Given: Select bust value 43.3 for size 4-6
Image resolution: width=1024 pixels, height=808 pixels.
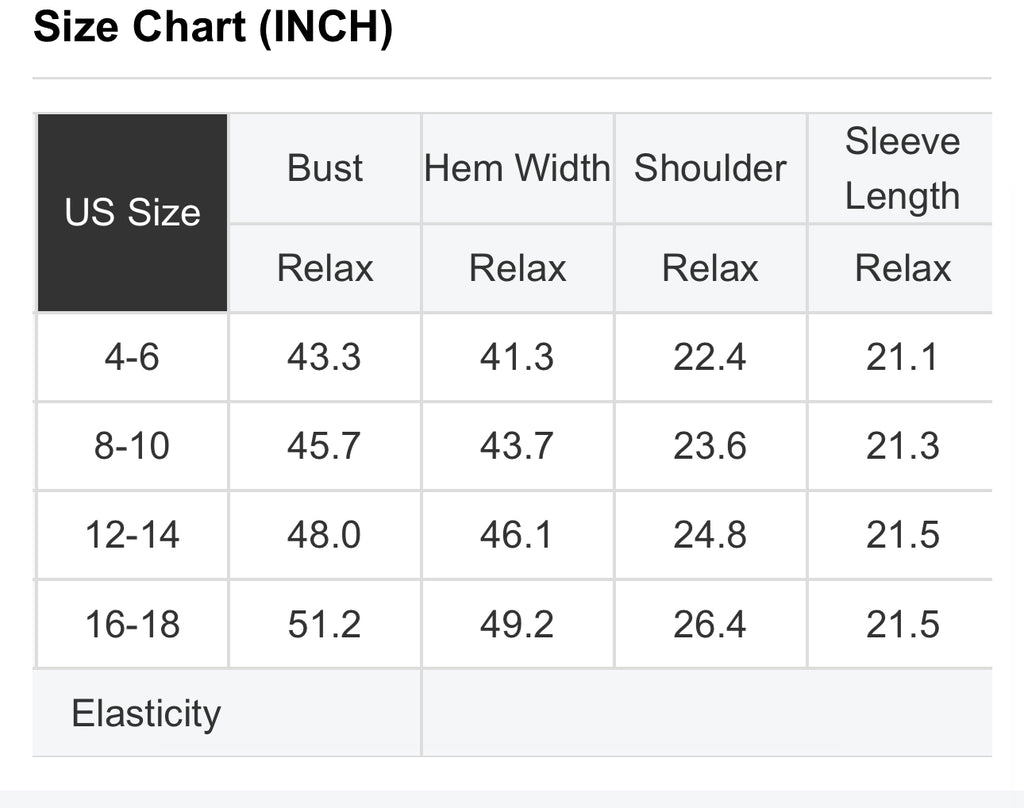Looking at the screenshot, I should pyautogui.click(x=324, y=357).
